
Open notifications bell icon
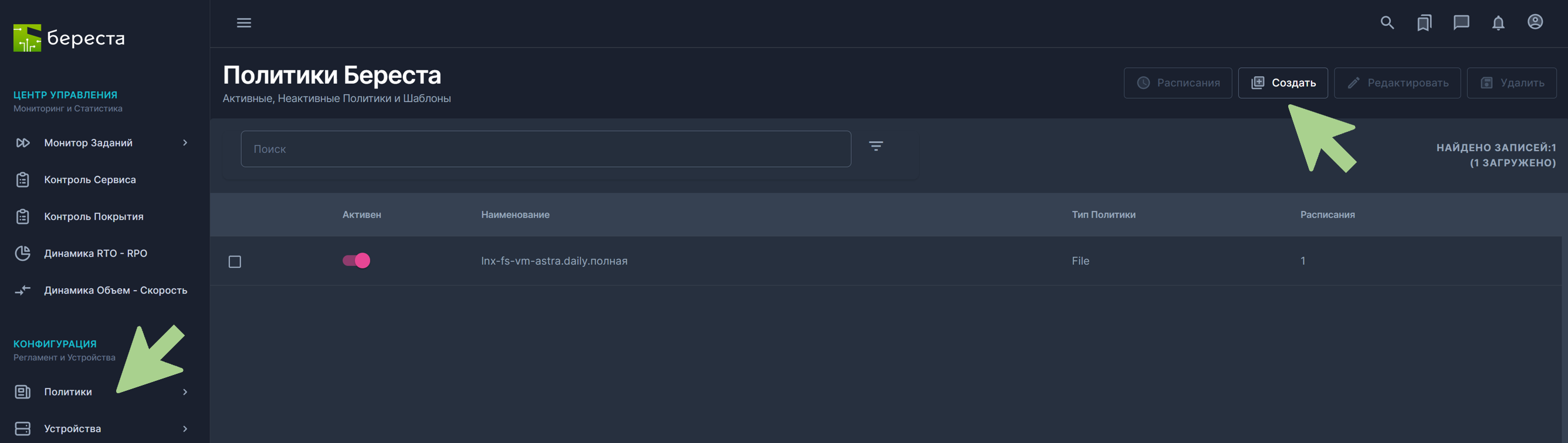coord(1498,23)
